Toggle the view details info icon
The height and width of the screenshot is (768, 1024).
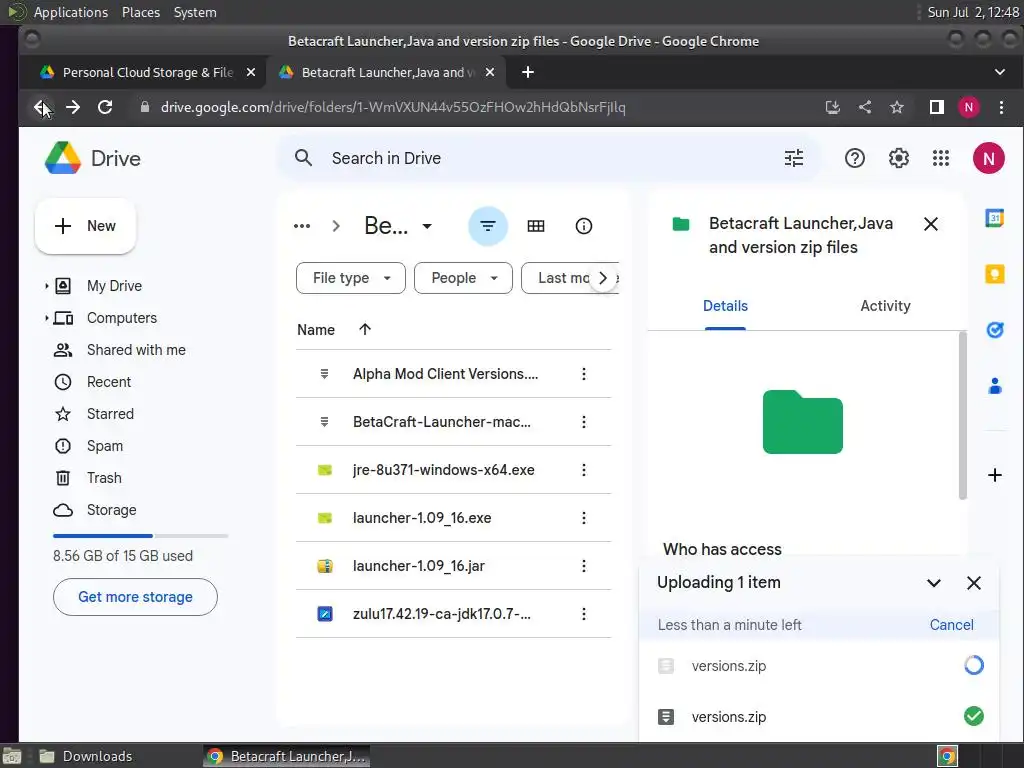[x=583, y=226]
